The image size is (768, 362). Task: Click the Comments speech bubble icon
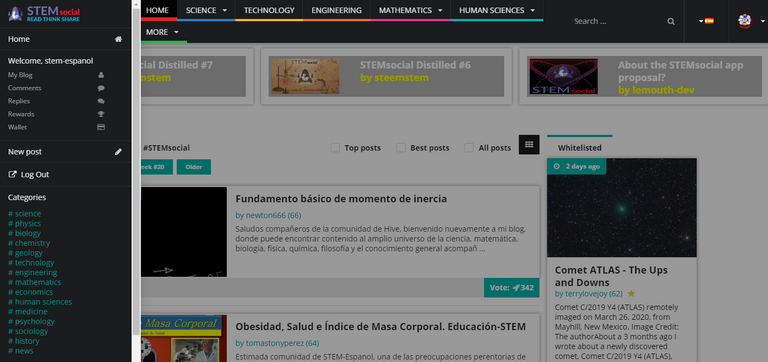[101, 88]
